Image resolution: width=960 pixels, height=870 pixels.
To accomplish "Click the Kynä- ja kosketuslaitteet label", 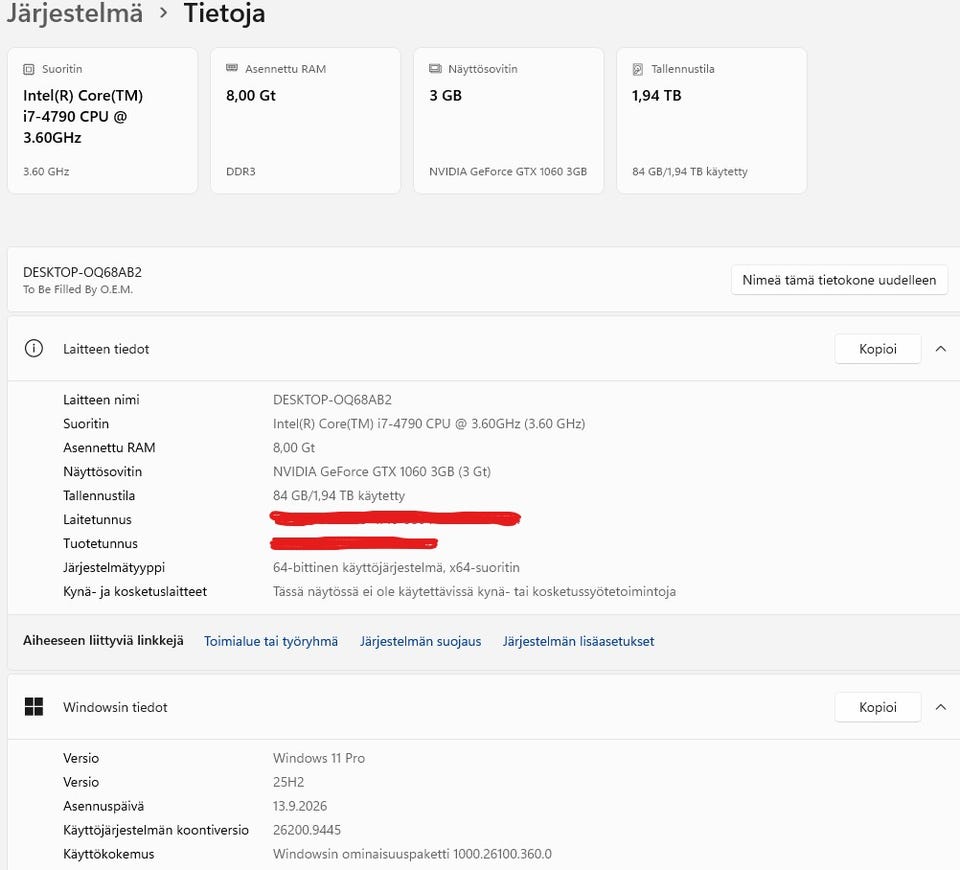I will pos(135,591).
